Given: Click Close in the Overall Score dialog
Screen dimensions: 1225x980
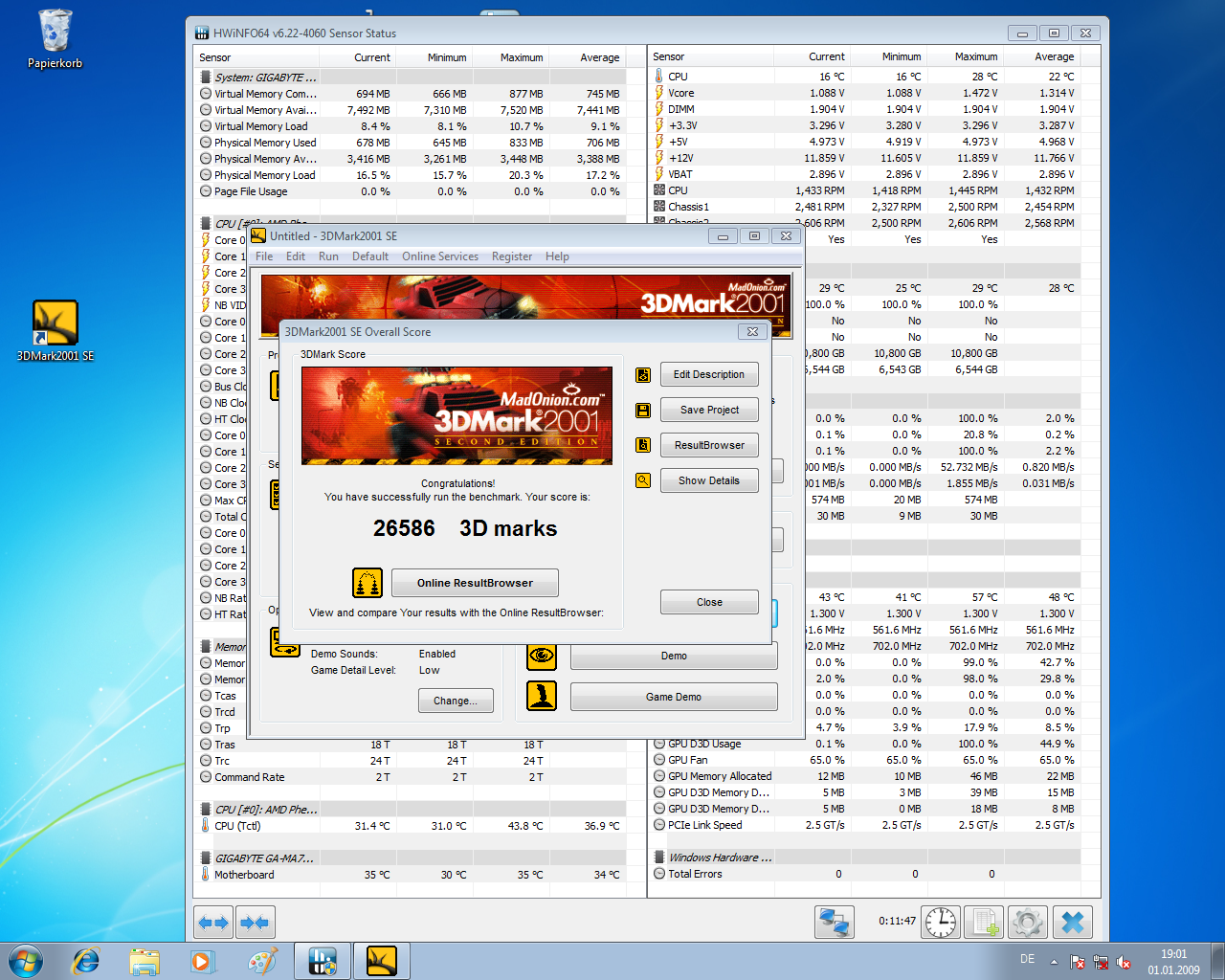Looking at the screenshot, I should tap(709, 602).
